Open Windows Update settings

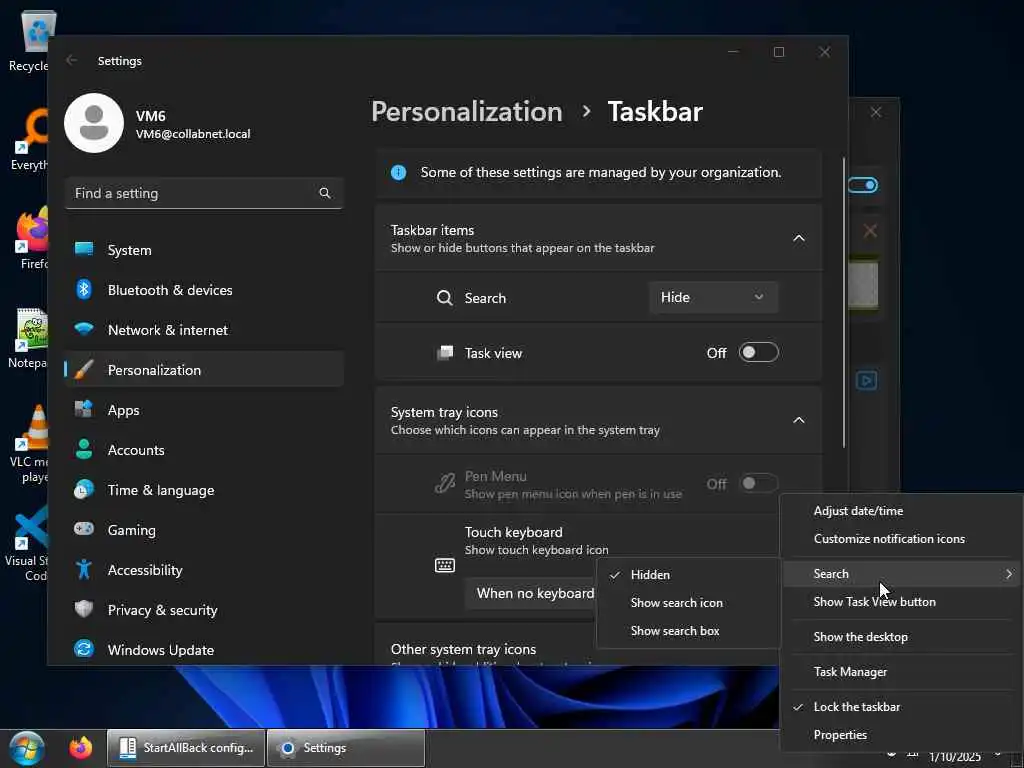(204, 650)
